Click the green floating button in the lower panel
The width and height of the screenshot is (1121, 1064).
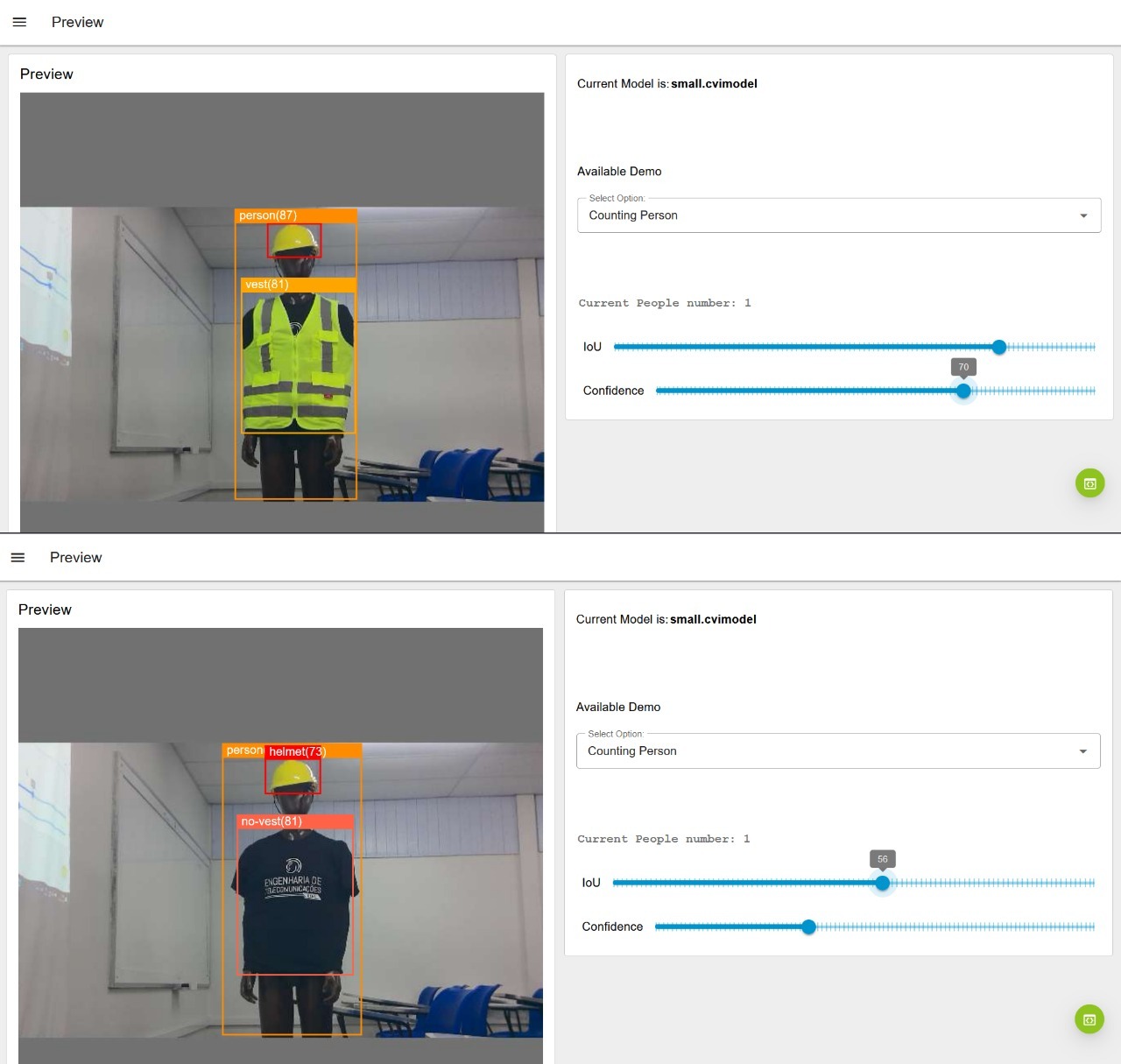1089,1019
